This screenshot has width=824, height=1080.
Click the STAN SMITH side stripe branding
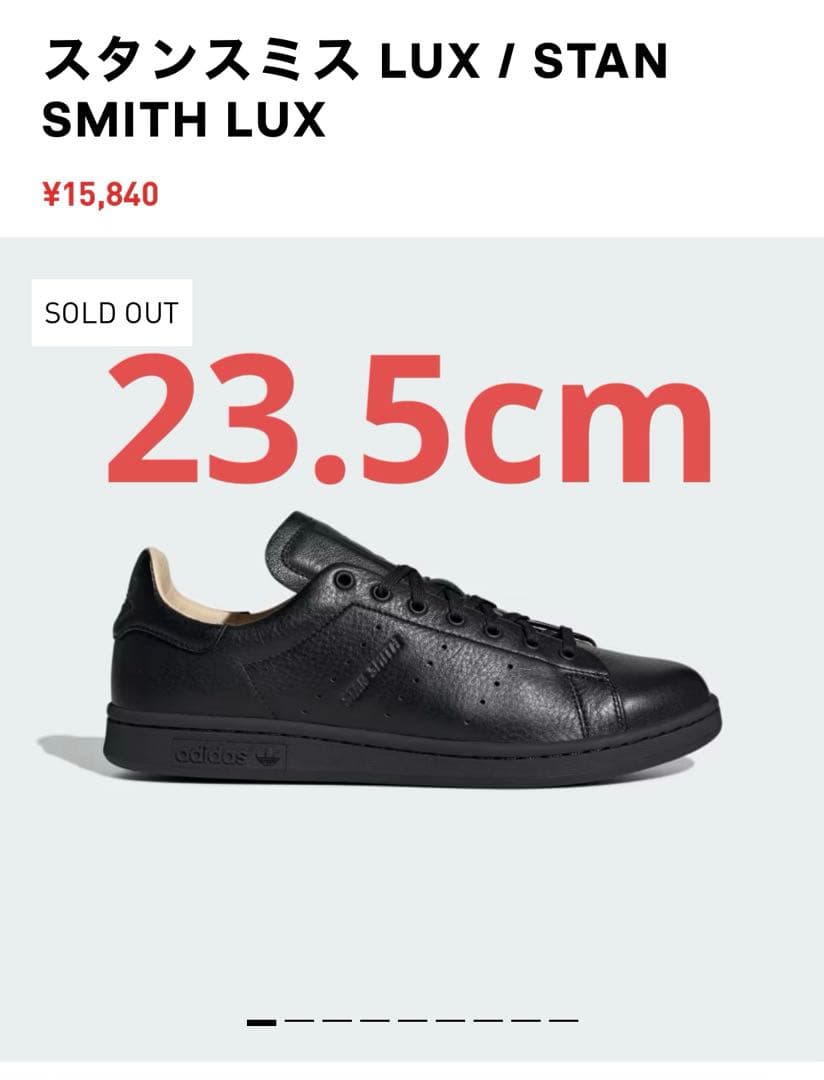371,670
